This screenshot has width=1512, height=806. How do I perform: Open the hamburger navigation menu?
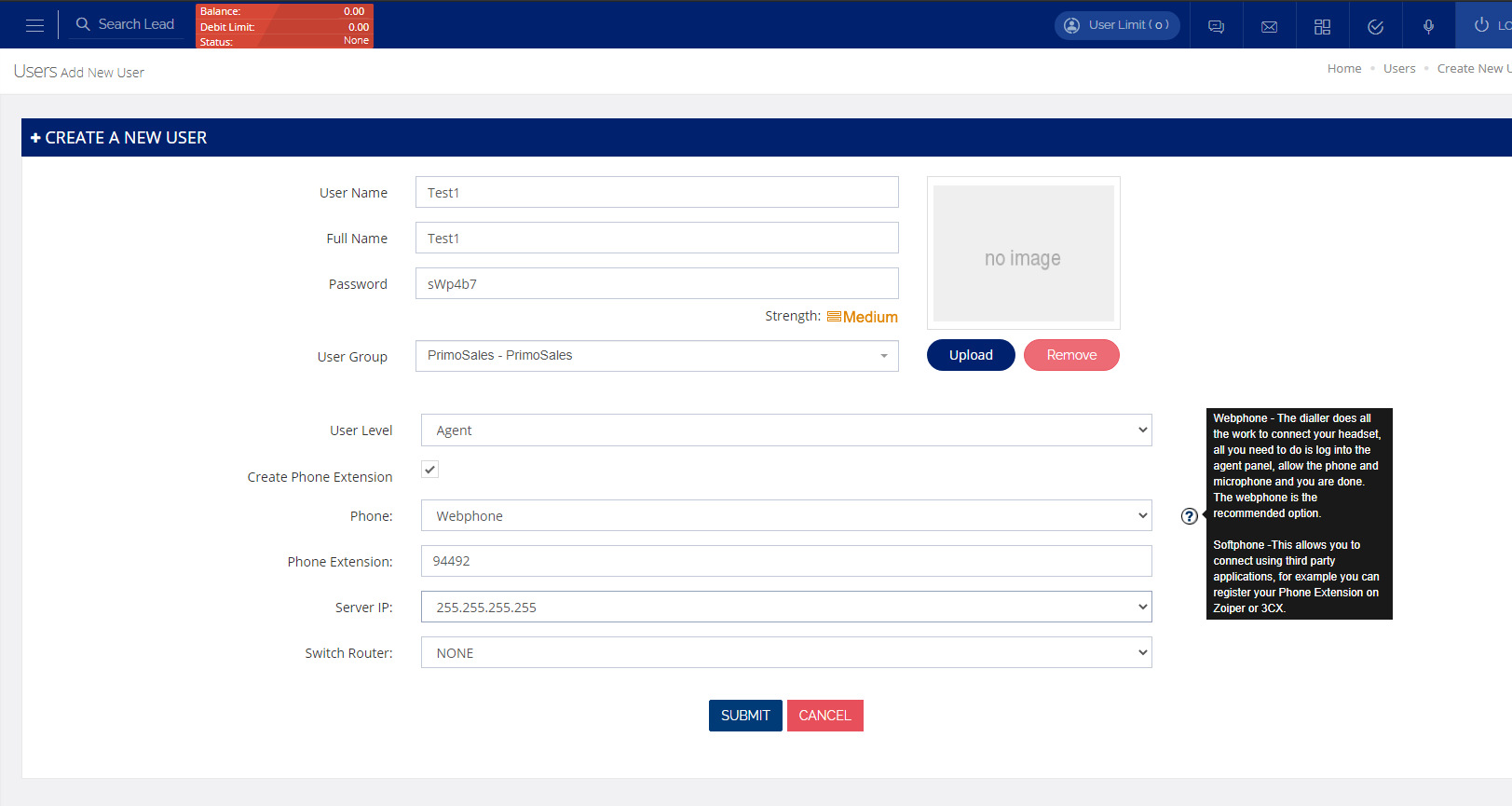(x=34, y=25)
